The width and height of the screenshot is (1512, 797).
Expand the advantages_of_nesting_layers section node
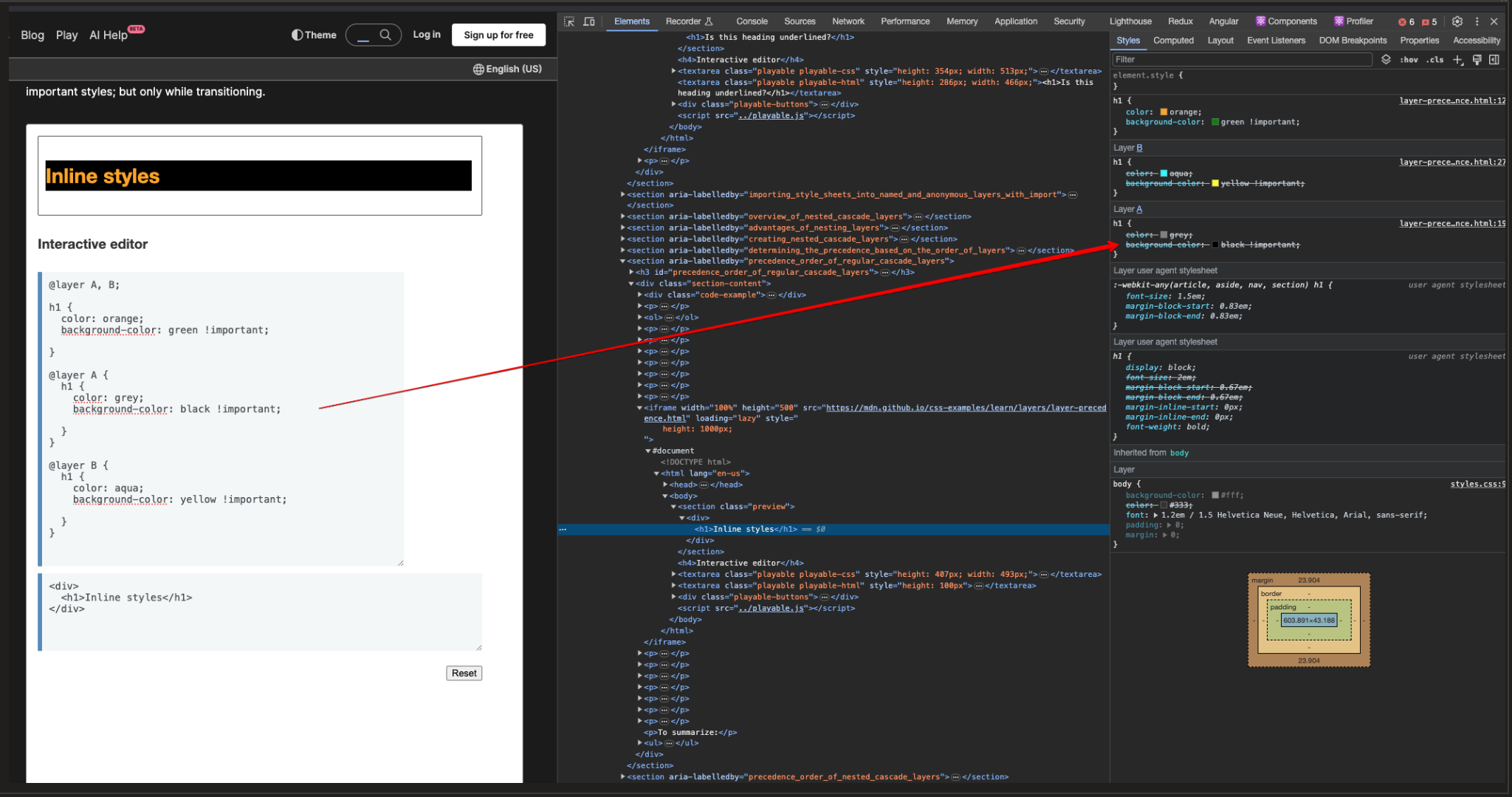[623, 228]
